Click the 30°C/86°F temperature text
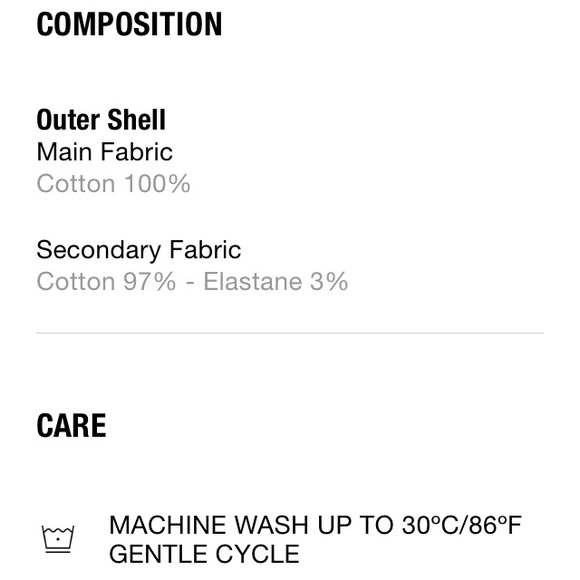Image resolution: width=580 pixels, height=580 pixels. [462, 525]
